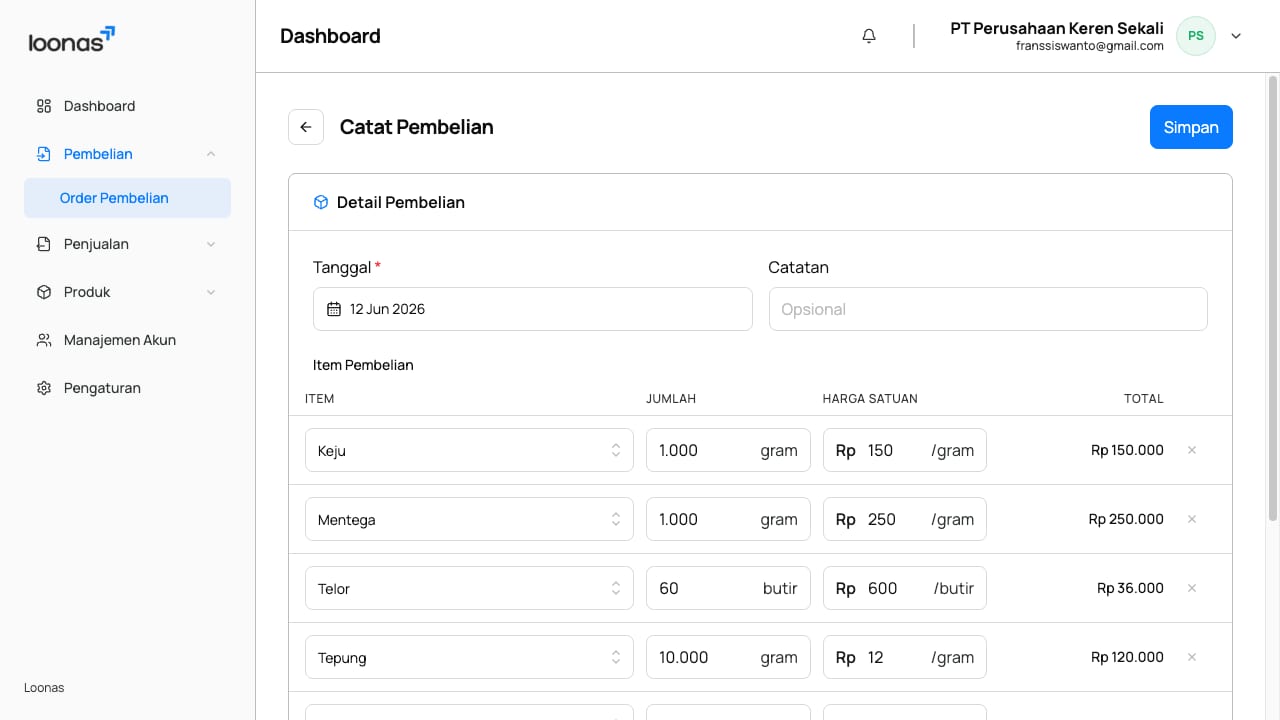Click the calendar icon in Tanggal field
This screenshot has width=1280, height=720.
334,309
